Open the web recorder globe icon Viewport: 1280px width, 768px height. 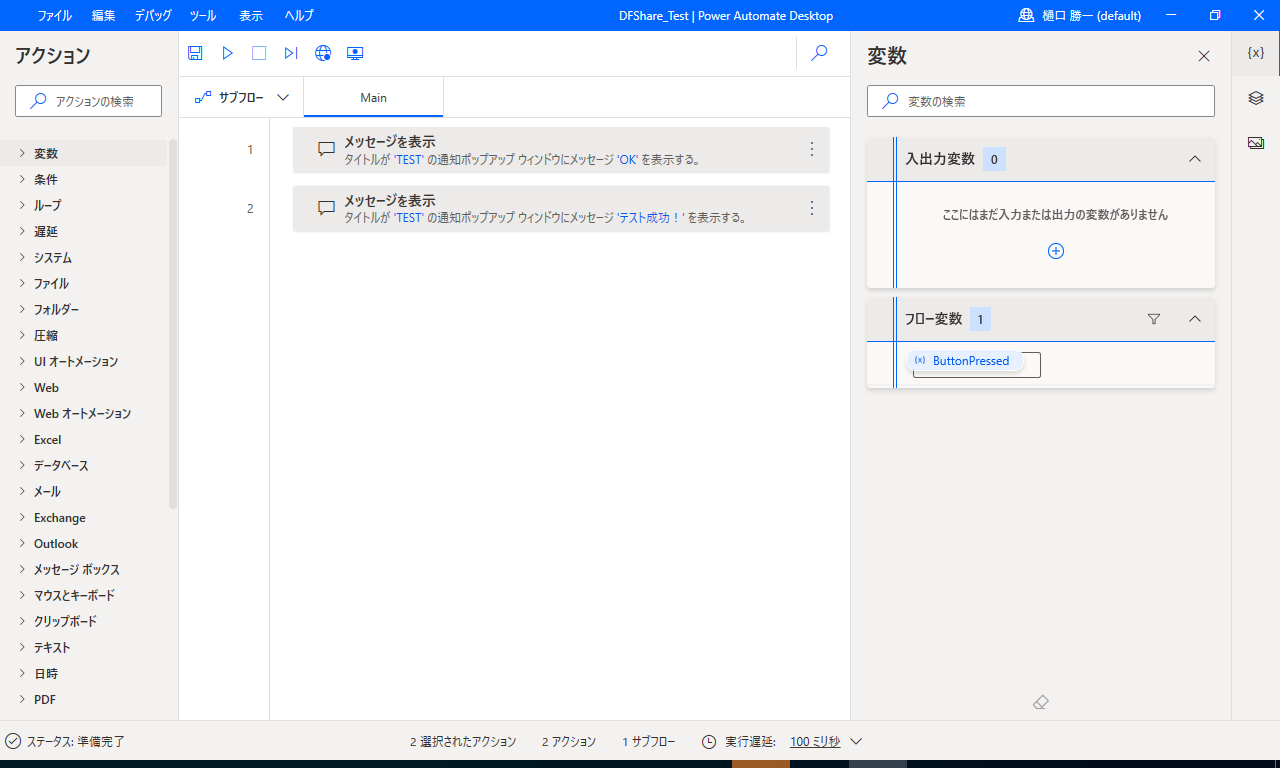323,53
